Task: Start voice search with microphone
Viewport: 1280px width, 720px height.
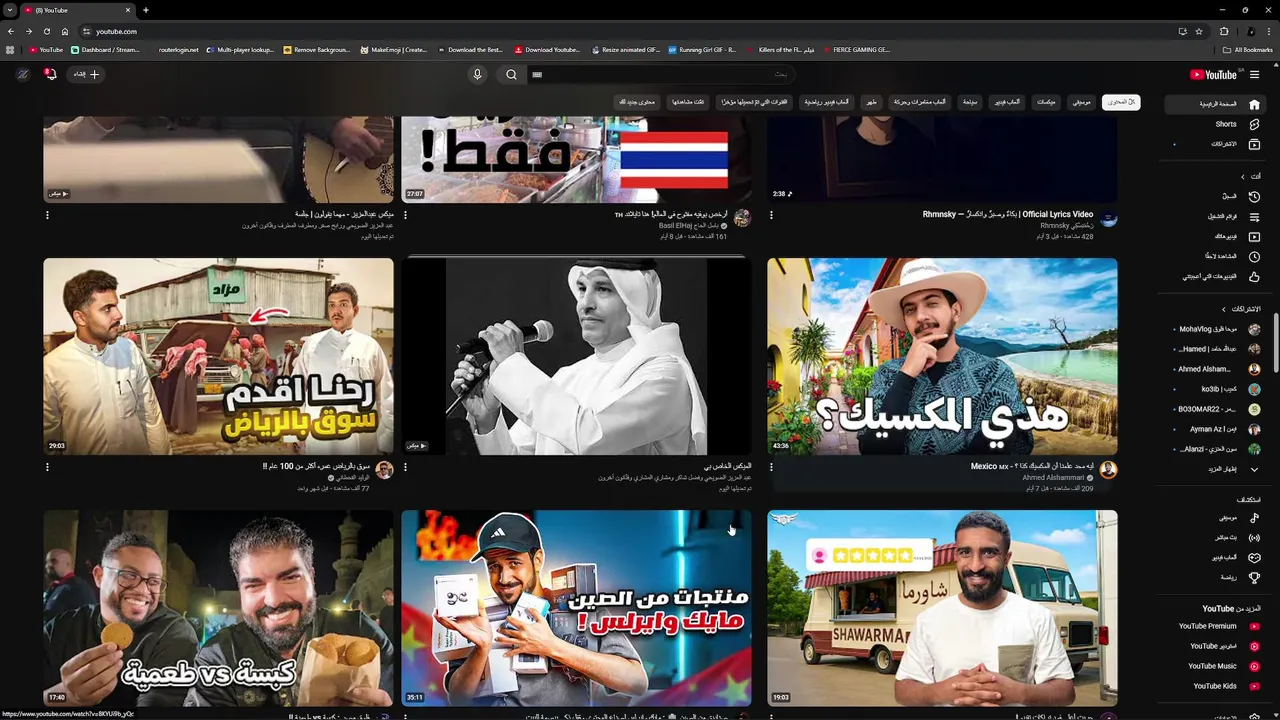Action: tap(477, 74)
